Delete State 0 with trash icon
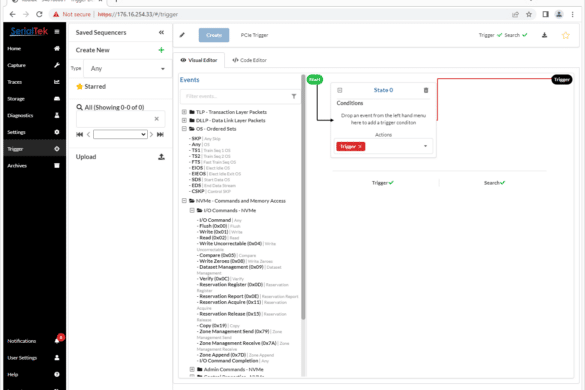This screenshot has height=390, width=585. (426, 90)
